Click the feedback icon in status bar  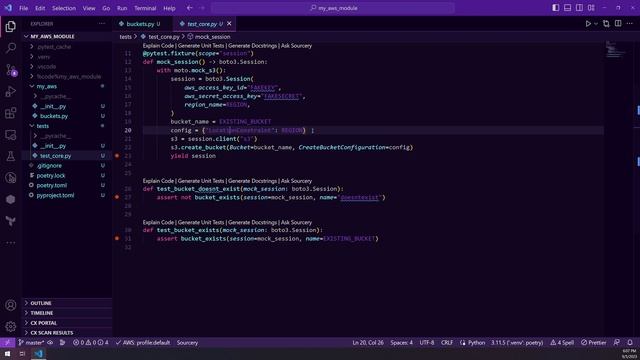[617, 342]
